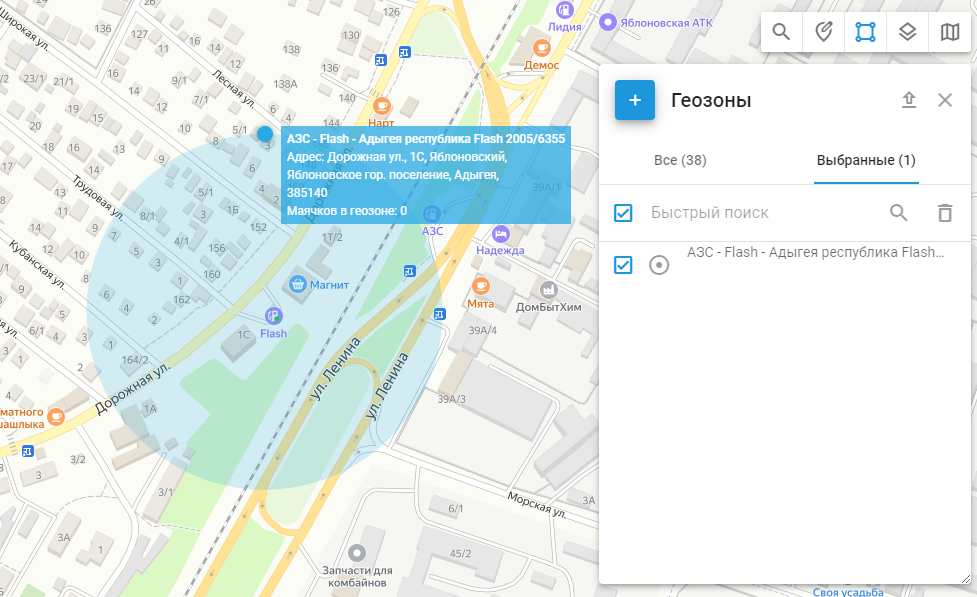
Task: Open the map search tool
Action: [x=781, y=31]
